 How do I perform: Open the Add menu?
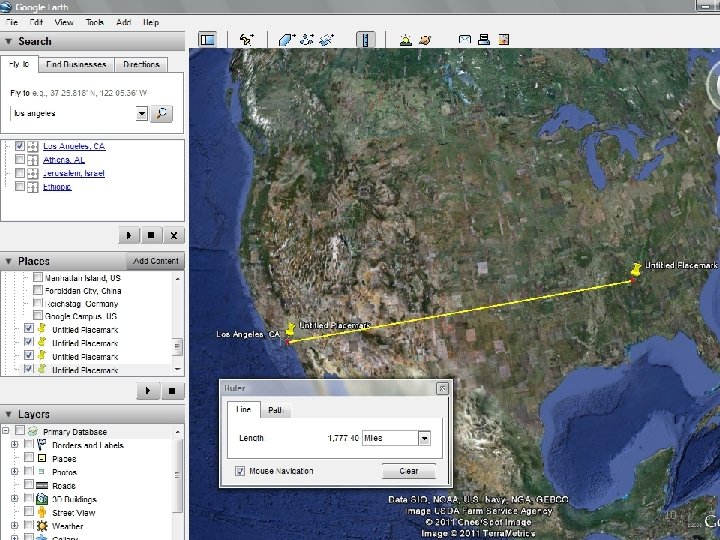[x=124, y=22]
